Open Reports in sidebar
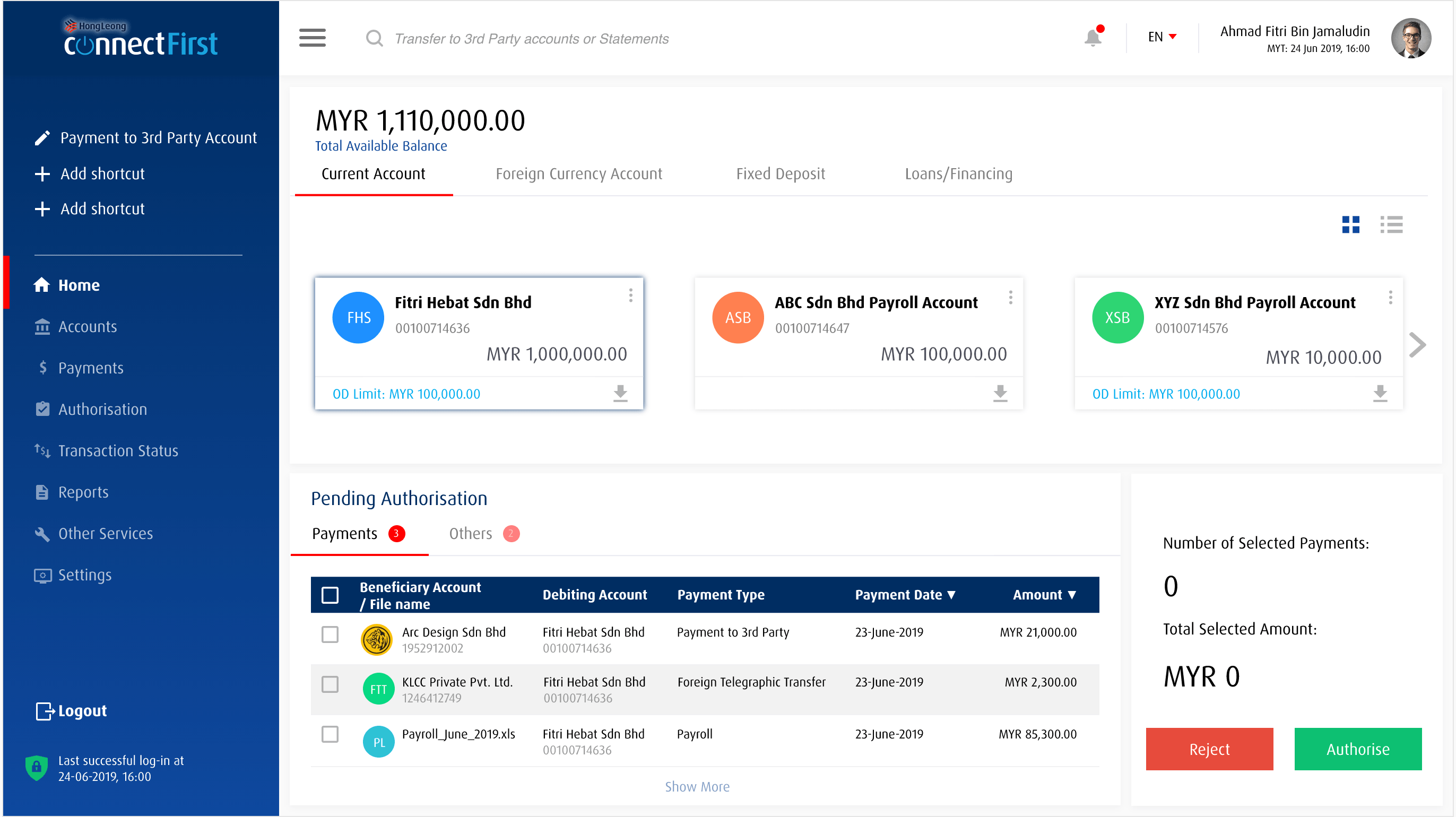Image resolution: width=1456 pixels, height=817 pixels. pos(71,492)
